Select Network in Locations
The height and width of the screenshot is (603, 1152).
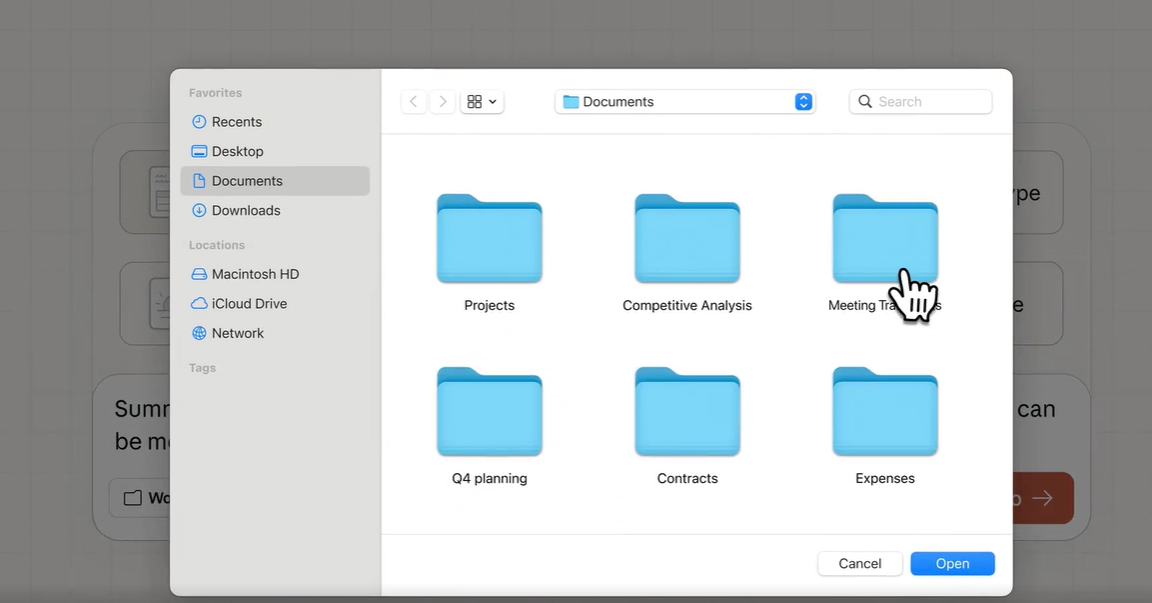tap(237, 333)
